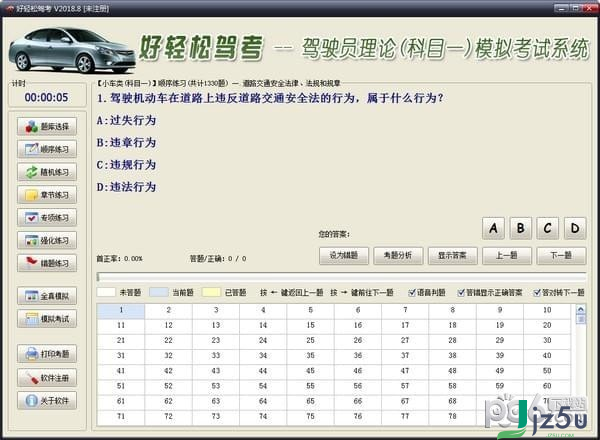600x440 pixels.
Task: Jump to question 72 in grid
Action: coord(168,416)
